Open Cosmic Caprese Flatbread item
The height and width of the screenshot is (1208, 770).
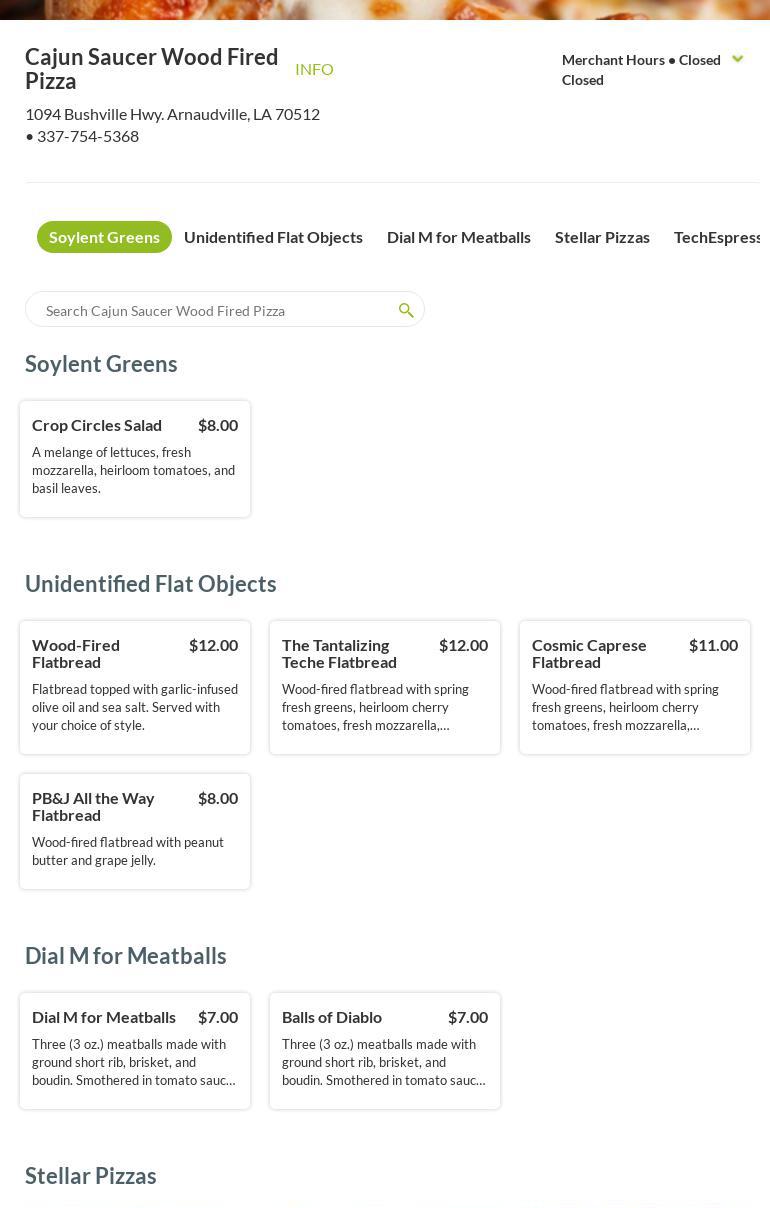(635, 687)
